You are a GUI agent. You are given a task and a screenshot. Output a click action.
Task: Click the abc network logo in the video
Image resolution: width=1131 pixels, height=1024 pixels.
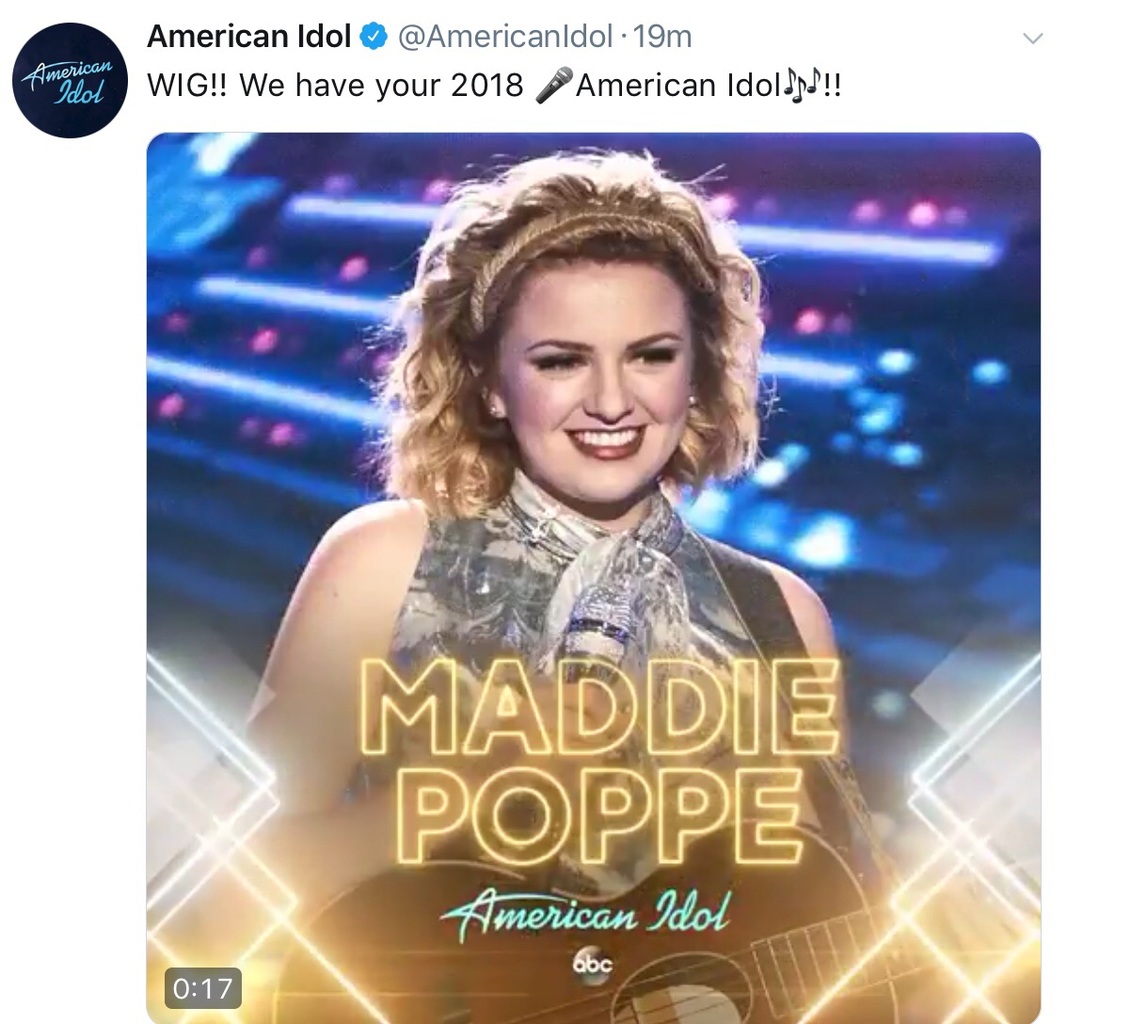(x=592, y=963)
